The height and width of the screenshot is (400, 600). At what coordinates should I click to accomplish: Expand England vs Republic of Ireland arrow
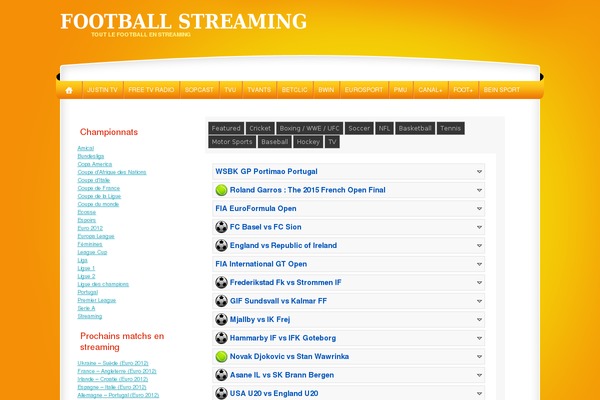click(479, 245)
